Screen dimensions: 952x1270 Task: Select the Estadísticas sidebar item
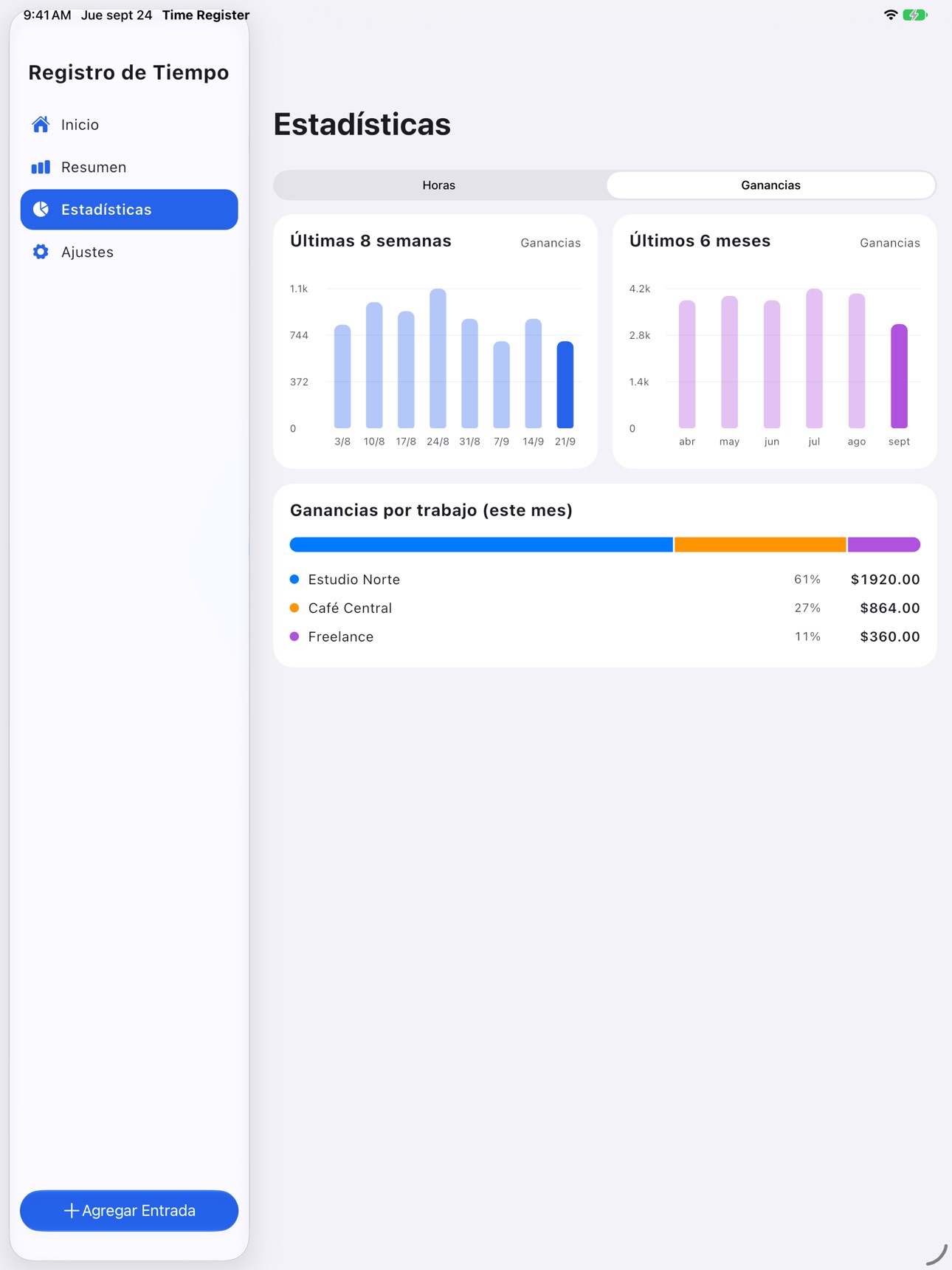pyautogui.click(x=129, y=210)
